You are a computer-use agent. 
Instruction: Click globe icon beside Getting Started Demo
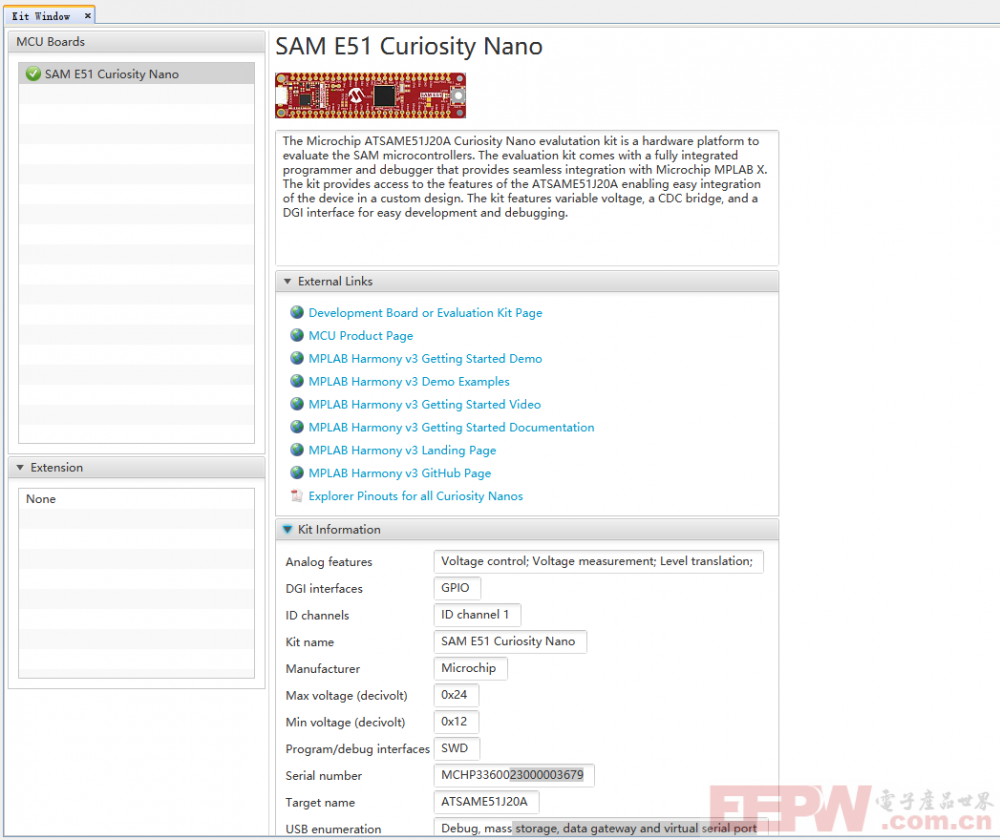coord(297,358)
